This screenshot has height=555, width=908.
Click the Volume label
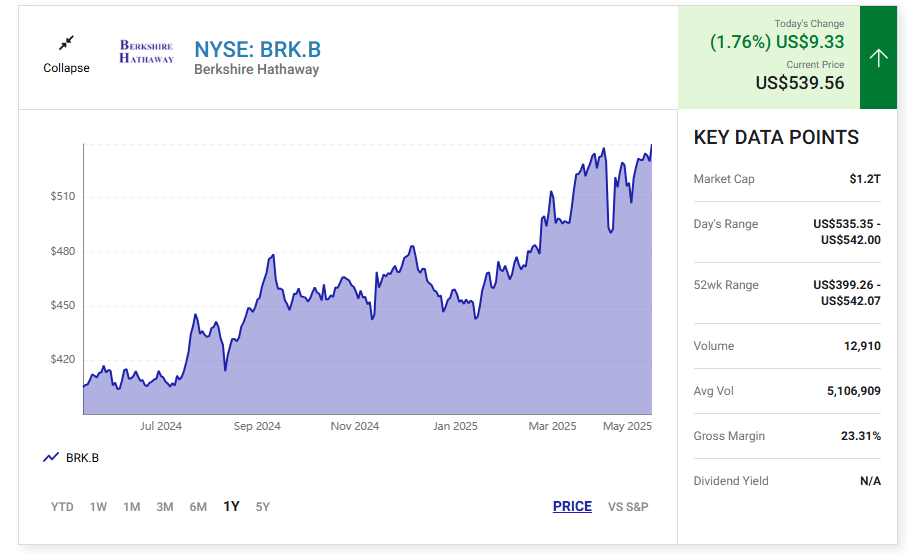(713, 346)
